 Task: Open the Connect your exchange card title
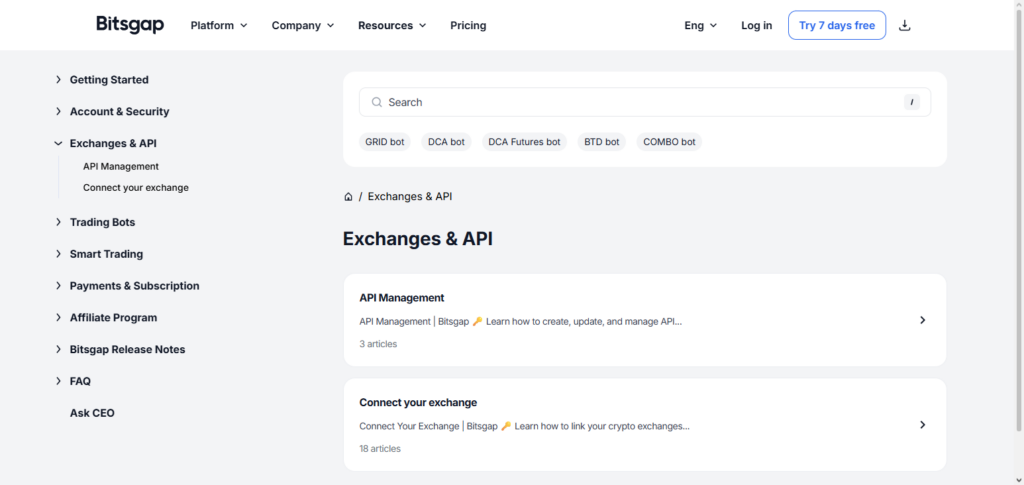pyautogui.click(x=418, y=402)
